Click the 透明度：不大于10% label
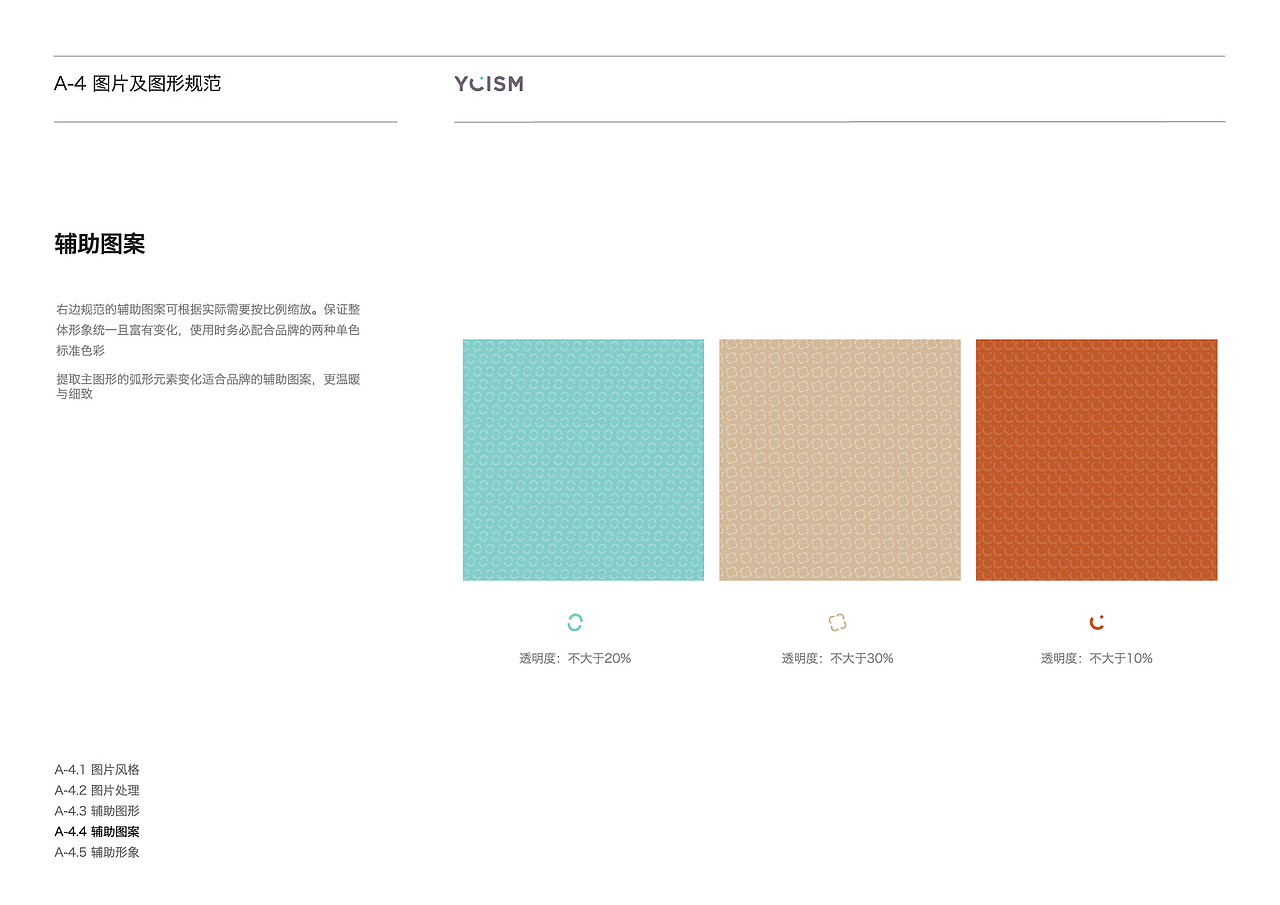The height and width of the screenshot is (905, 1280). [x=1097, y=659]
